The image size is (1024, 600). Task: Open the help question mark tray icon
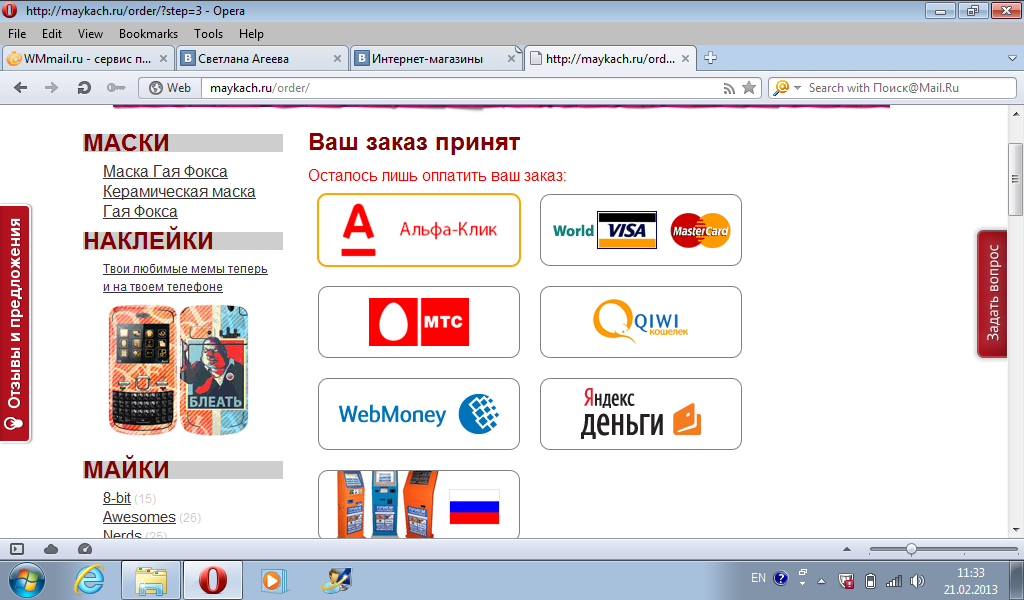780,578
